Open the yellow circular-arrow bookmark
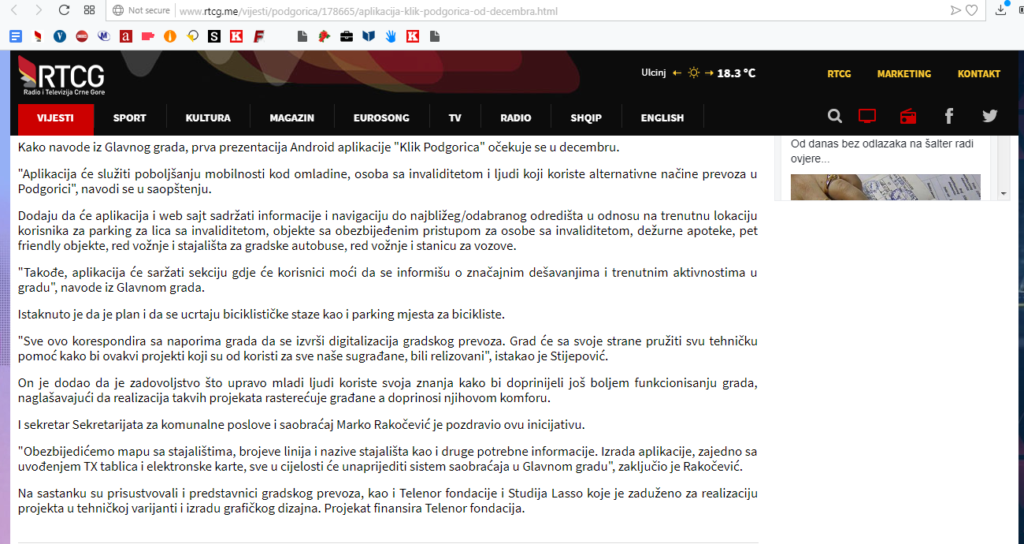This screenshot has width=1024, height=544. (192, 37)
